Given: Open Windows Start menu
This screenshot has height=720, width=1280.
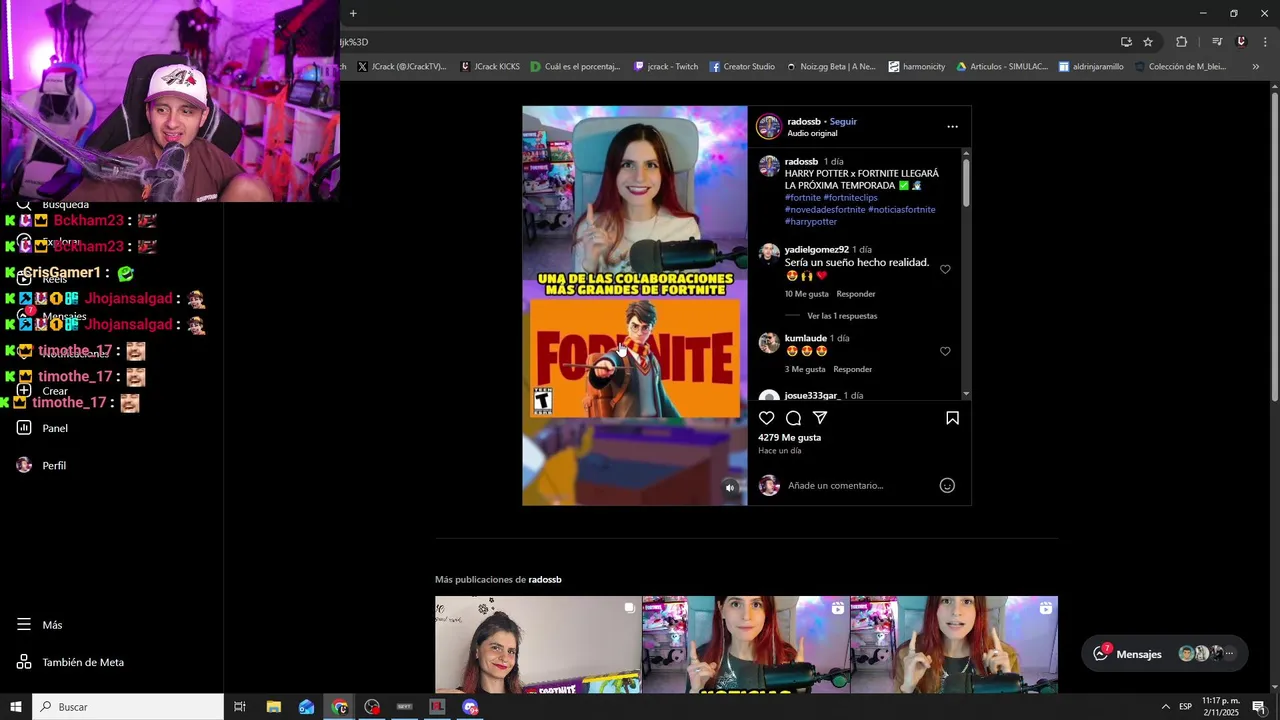Looking at the screenshot, I should (x=16, y=707).
